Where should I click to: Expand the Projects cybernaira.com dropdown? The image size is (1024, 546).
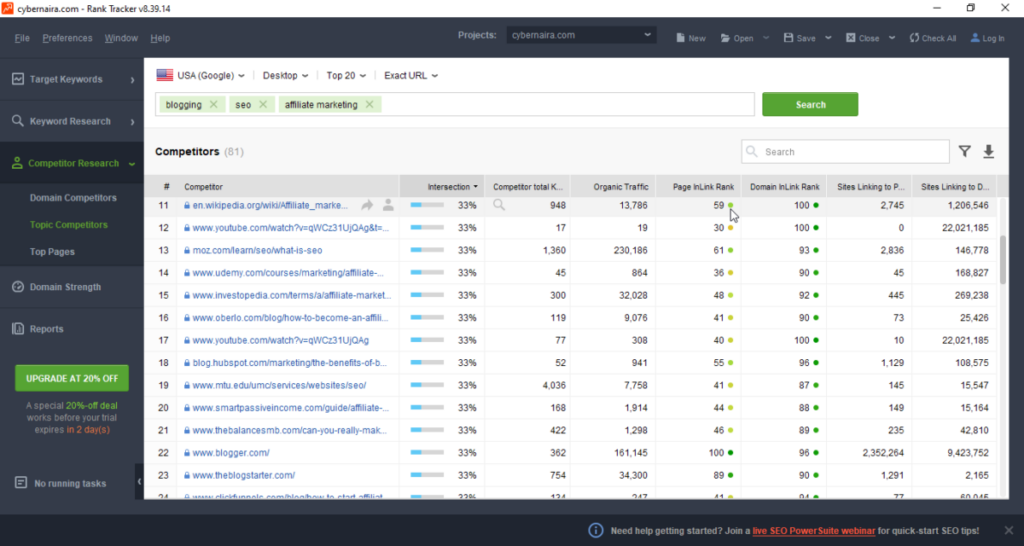(x=580, y=35)
